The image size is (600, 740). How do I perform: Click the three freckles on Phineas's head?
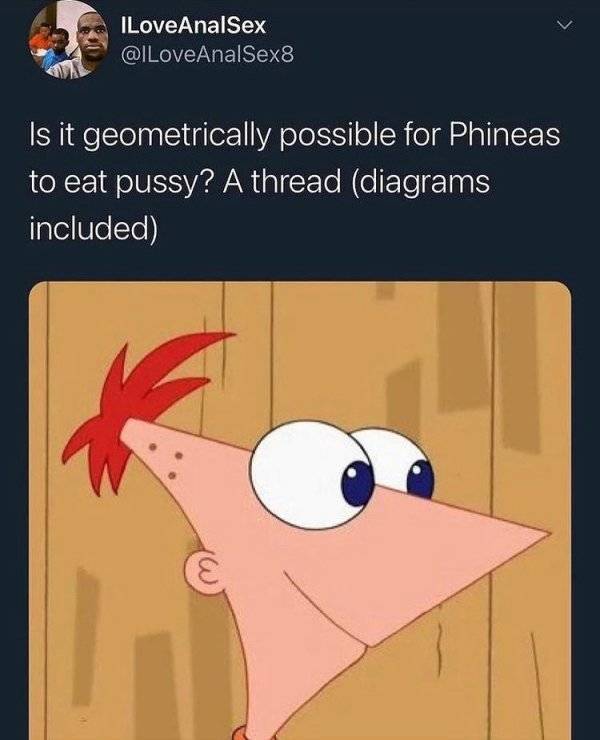point(167,460)
